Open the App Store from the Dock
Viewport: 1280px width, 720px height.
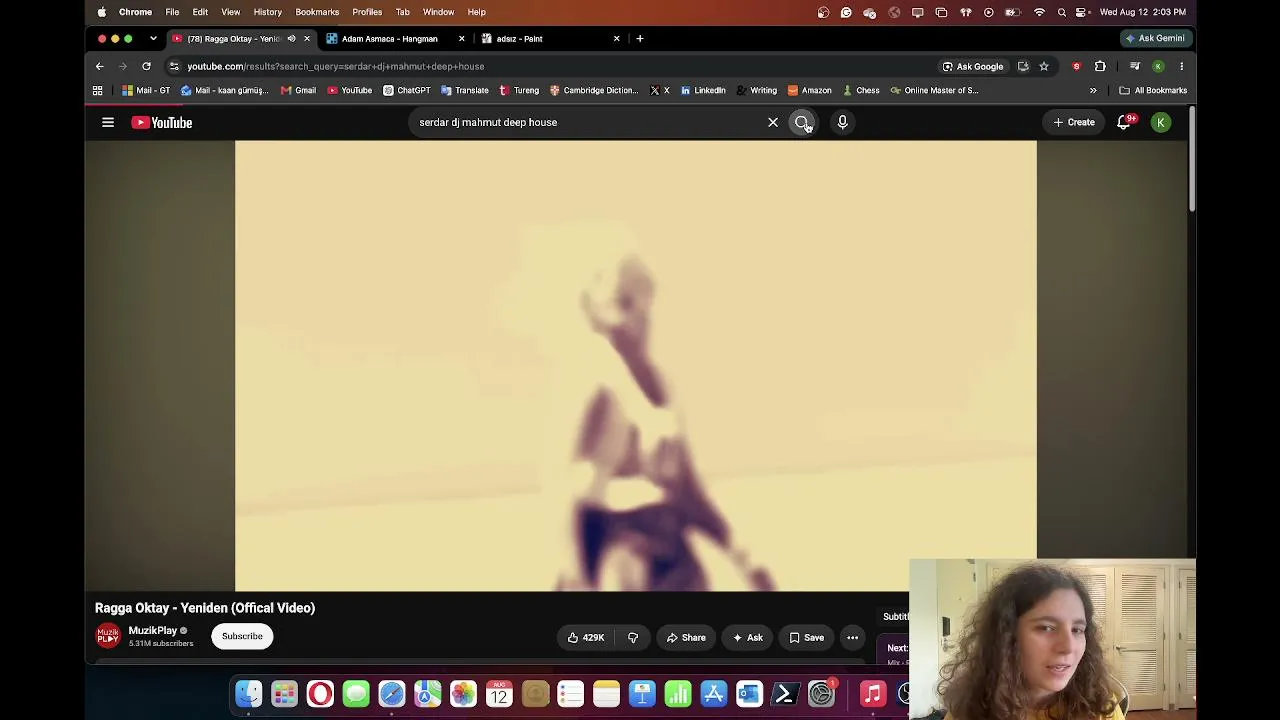tap(714, 694)
